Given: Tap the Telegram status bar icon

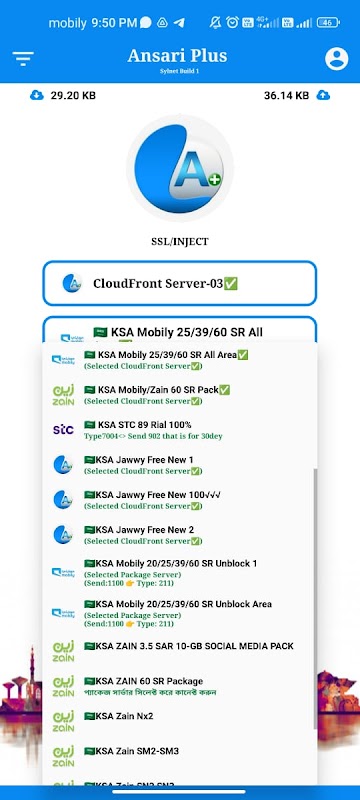Looking at the screenshot, I should tap(179, 23).
